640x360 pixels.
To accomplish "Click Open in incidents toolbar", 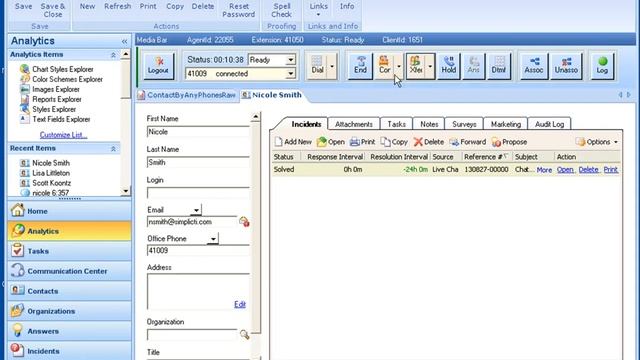I will 331,142.
